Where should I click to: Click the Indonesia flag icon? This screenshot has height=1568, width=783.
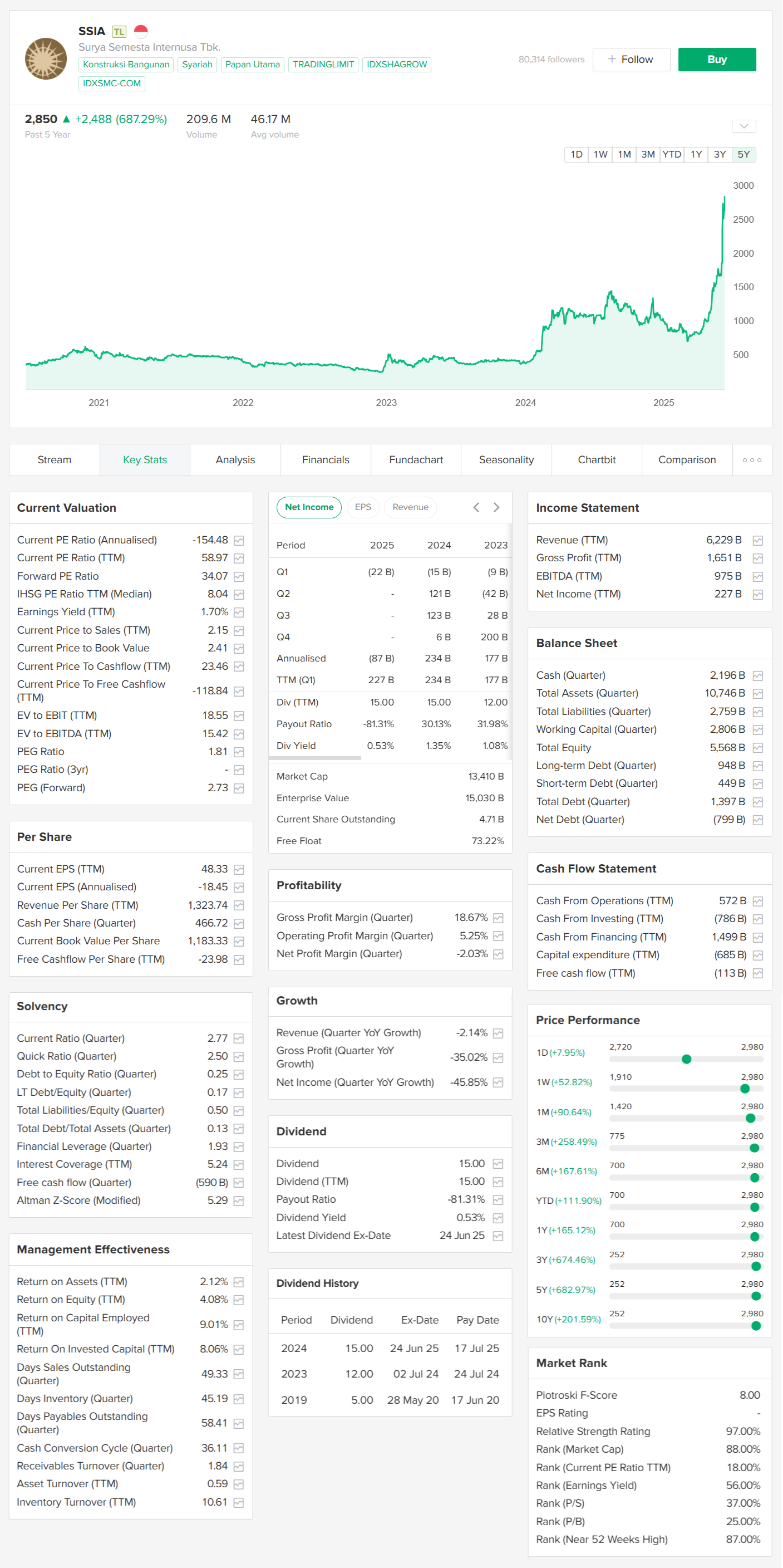coord(141,31)
